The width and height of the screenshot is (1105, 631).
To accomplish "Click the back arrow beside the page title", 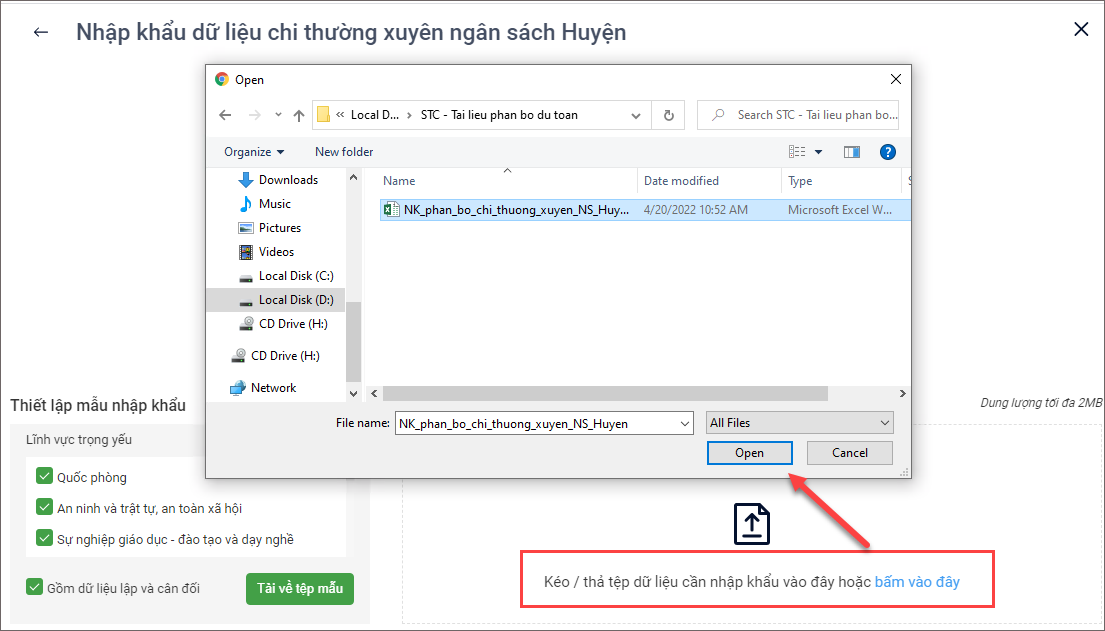I will point(41,32).
